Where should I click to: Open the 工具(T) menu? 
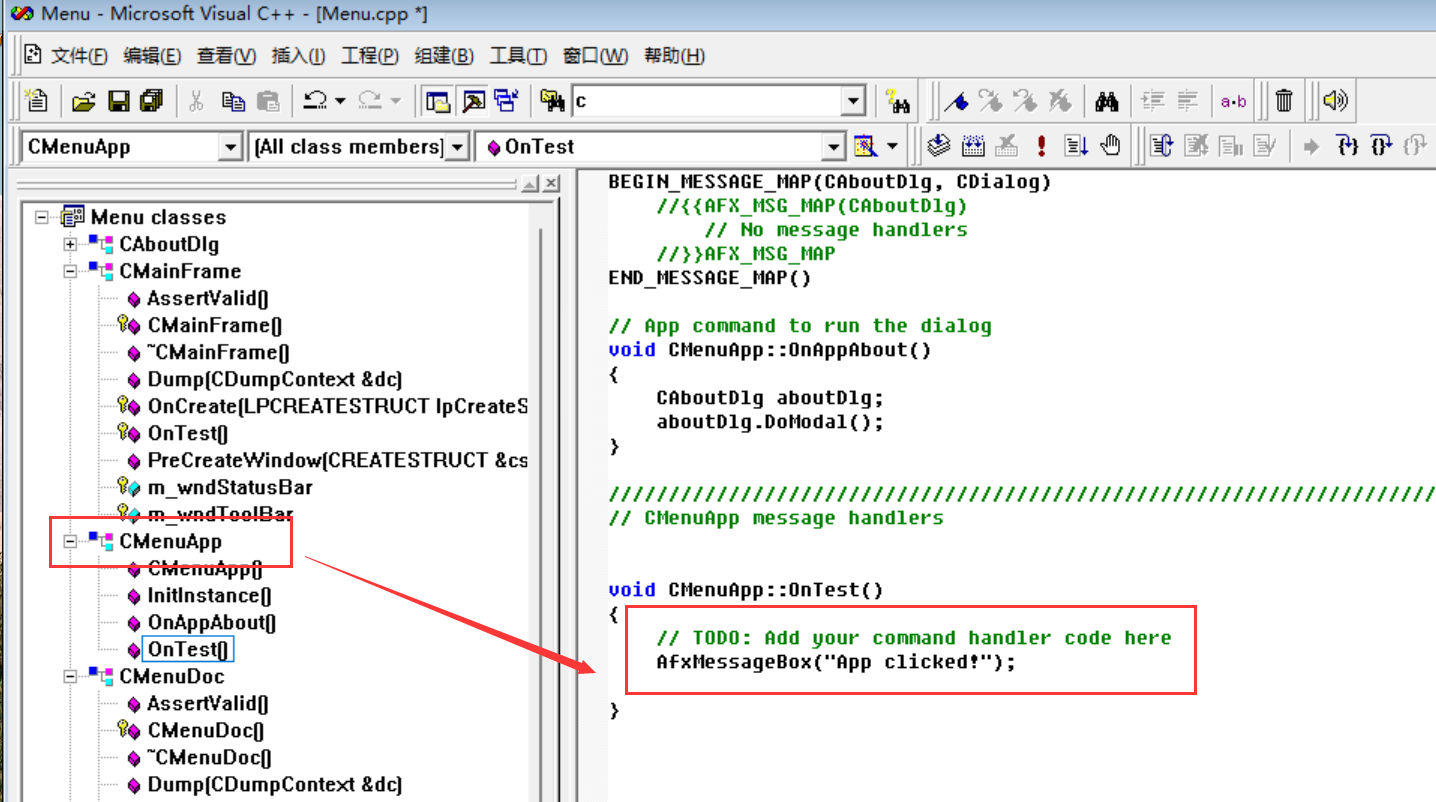pos(518,56)
